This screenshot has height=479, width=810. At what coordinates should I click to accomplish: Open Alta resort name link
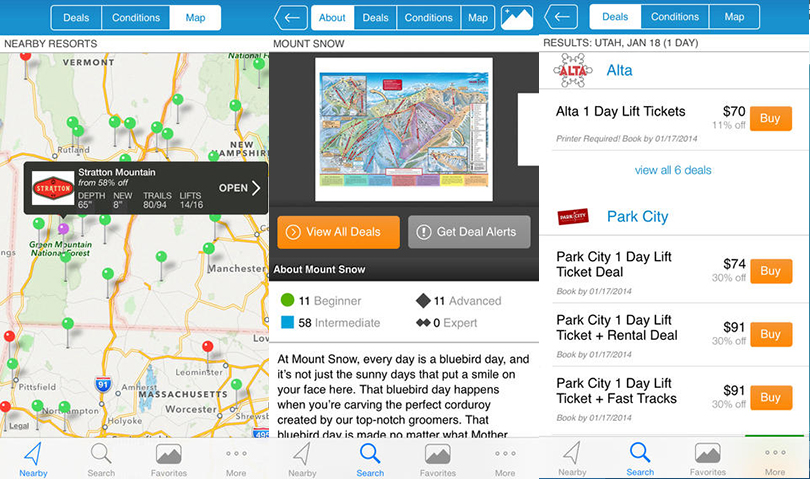coord(619,70)
